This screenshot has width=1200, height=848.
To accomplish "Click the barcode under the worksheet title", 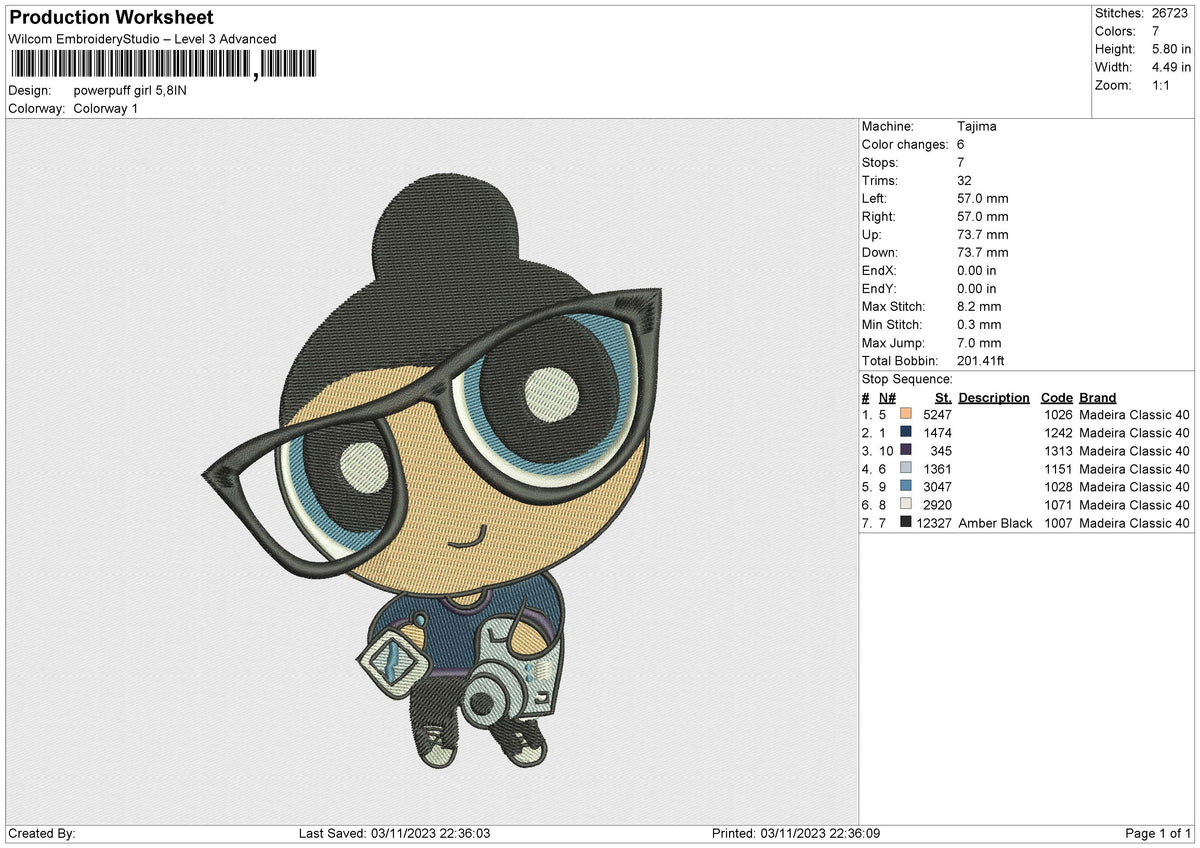I will [163, 66].
